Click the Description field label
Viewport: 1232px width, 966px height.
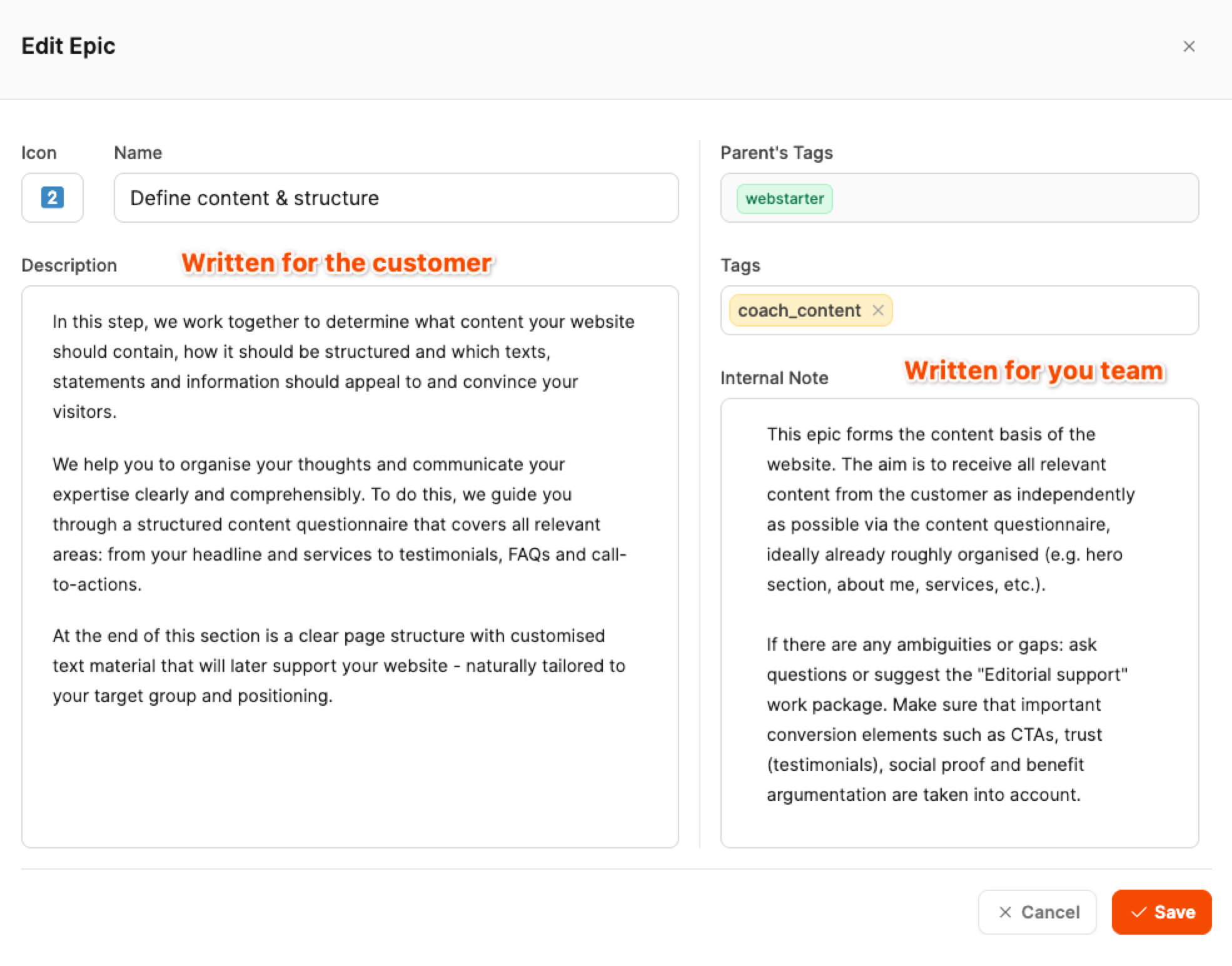point(69,265)
